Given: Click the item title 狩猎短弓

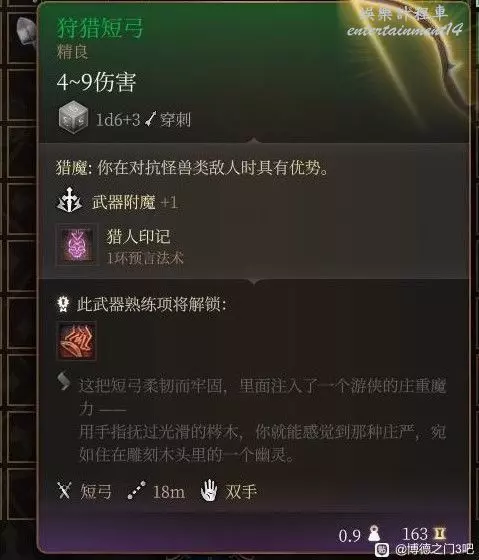Looking at the screenshot, I should tap(100, 28).
